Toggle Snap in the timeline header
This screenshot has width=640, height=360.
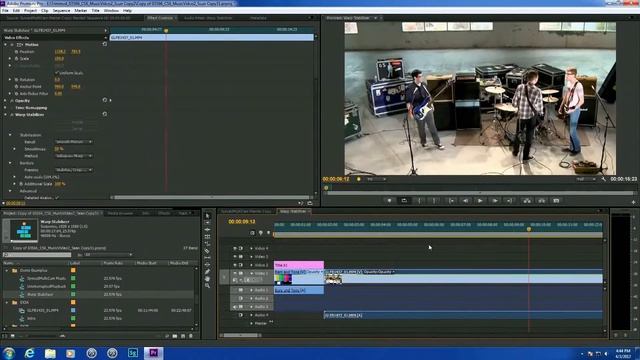(x=252, y=233)
